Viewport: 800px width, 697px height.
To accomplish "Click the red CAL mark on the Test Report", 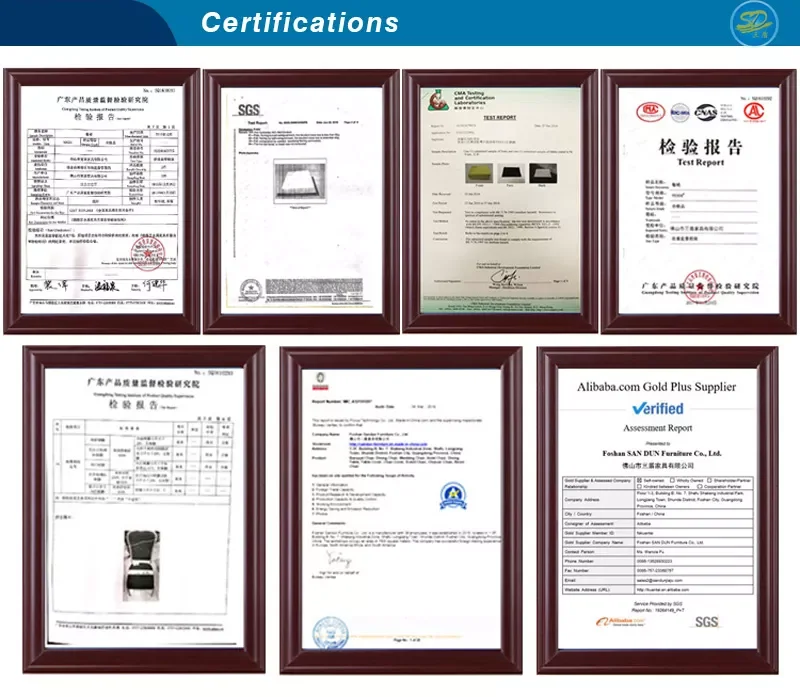I will point(755,113).
